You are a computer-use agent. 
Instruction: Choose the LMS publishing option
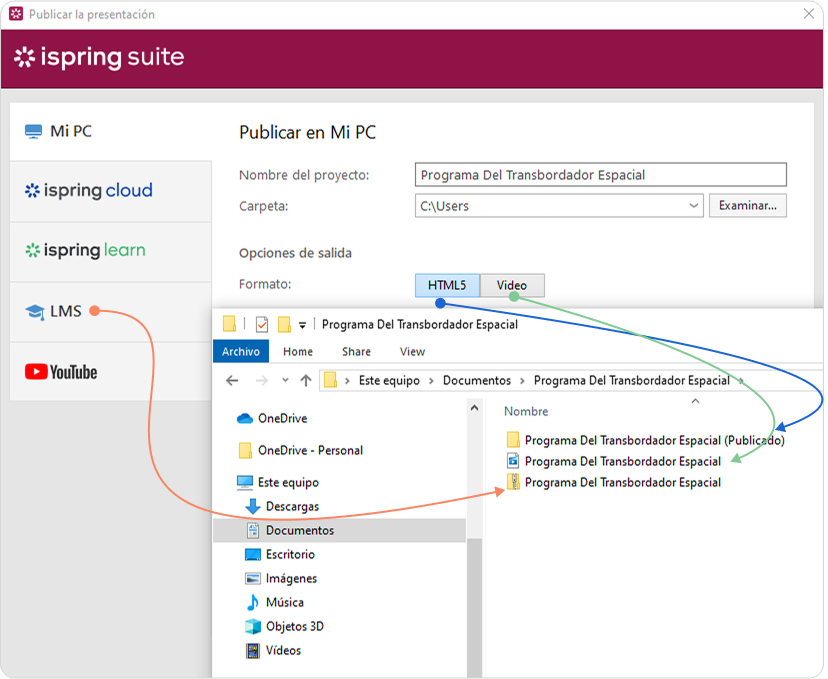110,312
